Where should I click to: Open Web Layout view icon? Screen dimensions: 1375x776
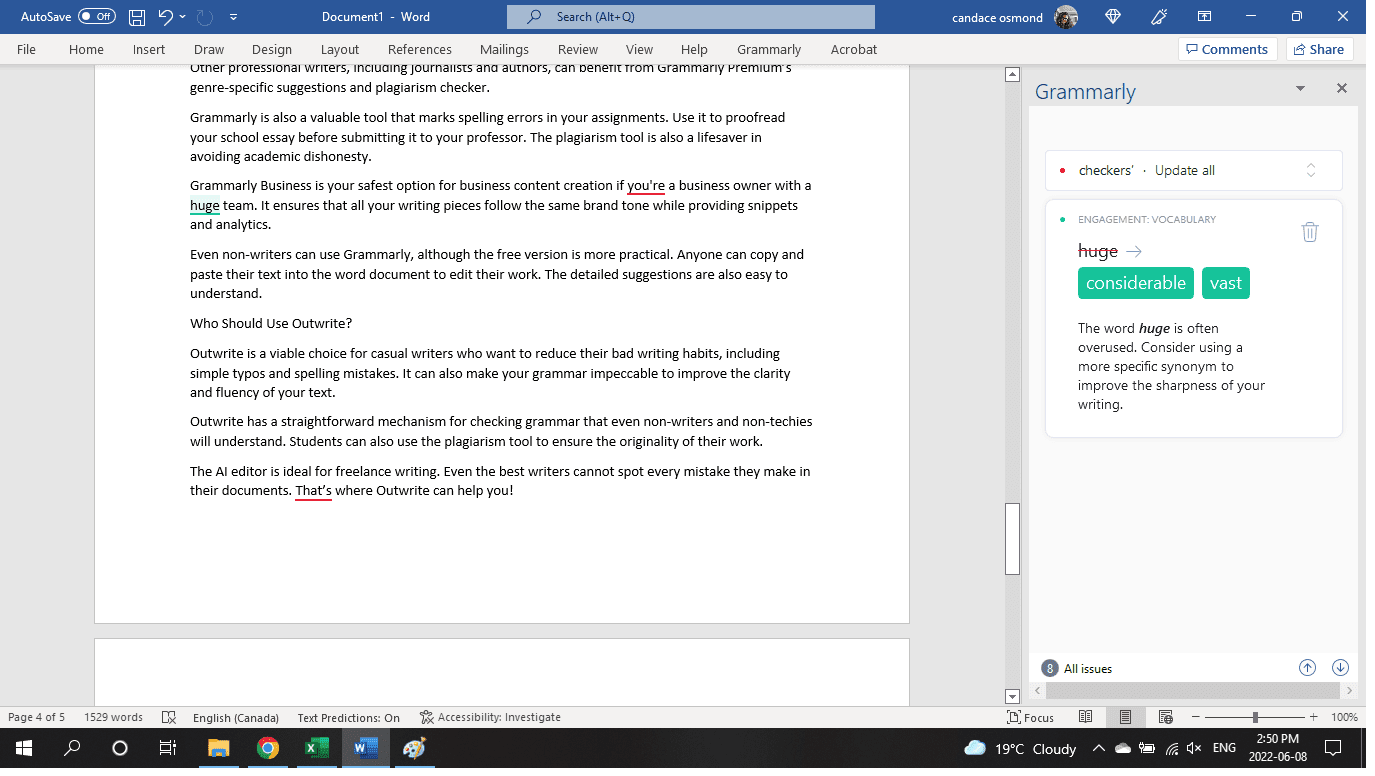[x=1166, y=717]
